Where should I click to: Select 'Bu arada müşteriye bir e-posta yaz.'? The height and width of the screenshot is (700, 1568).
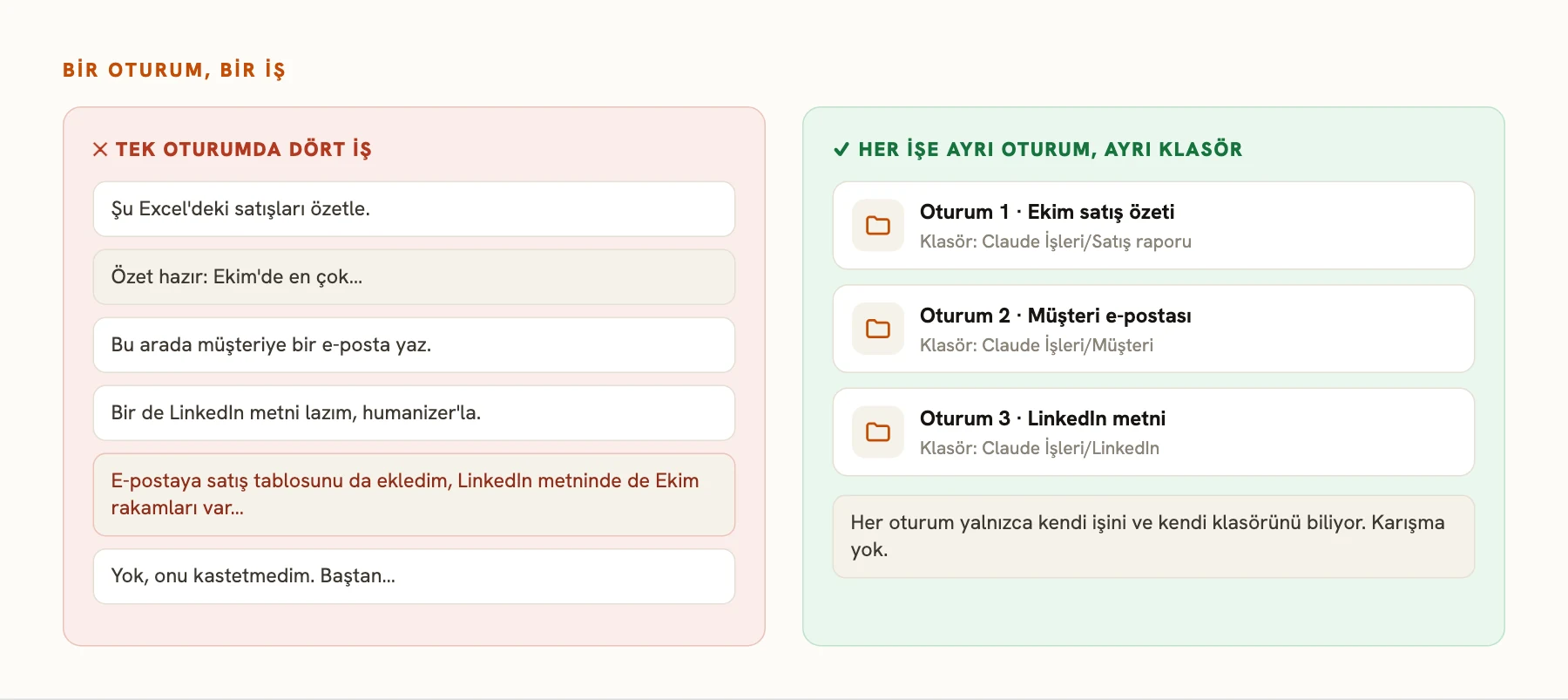tap(414, 345)
